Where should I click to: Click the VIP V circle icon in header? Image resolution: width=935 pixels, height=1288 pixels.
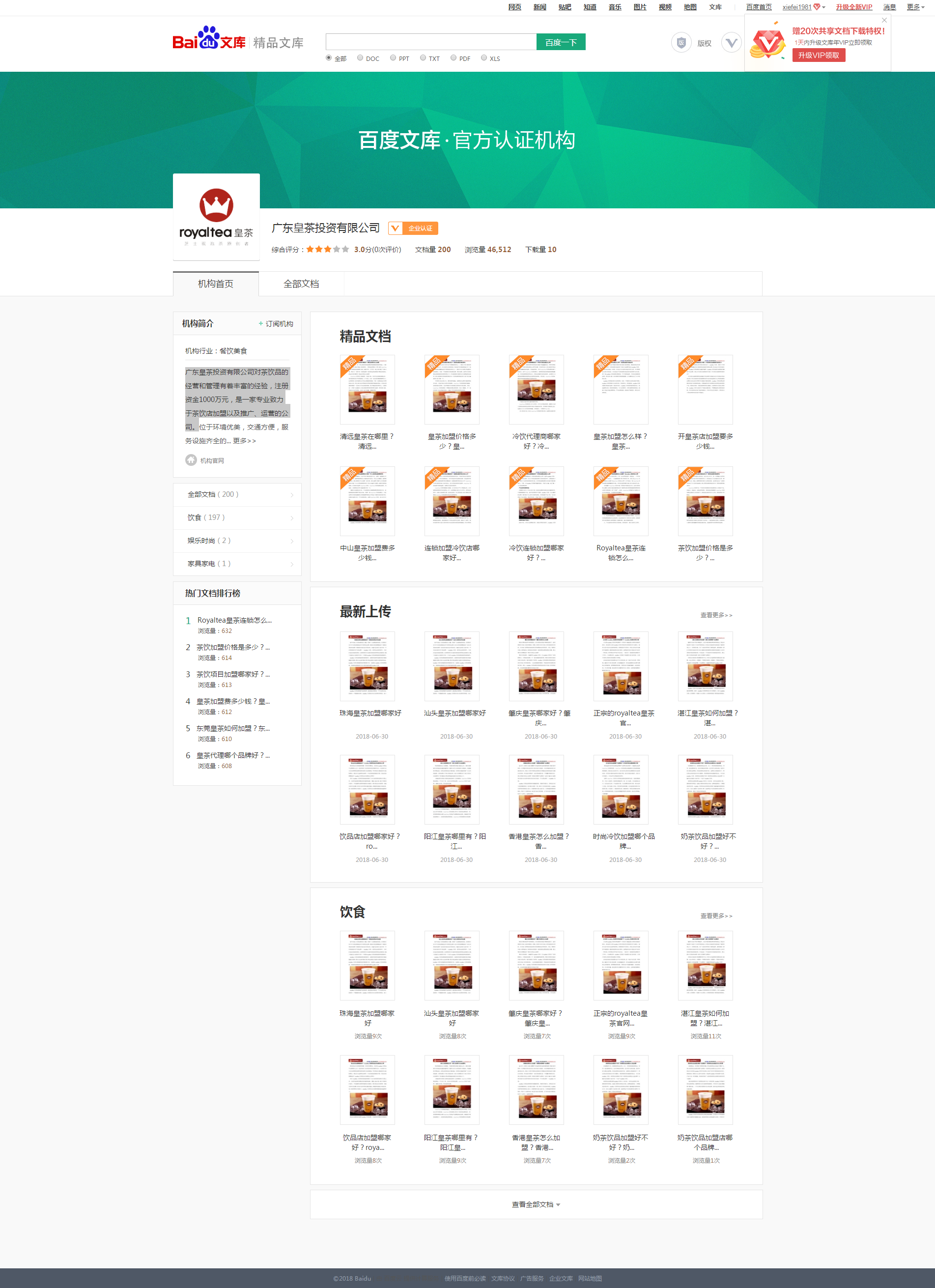[731, 43]
